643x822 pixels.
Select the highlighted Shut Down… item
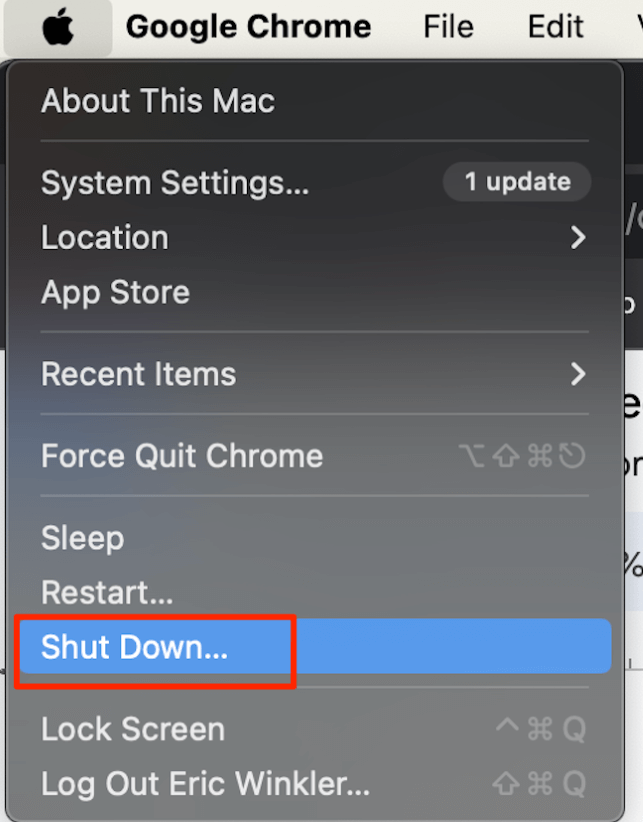[314, 646]
